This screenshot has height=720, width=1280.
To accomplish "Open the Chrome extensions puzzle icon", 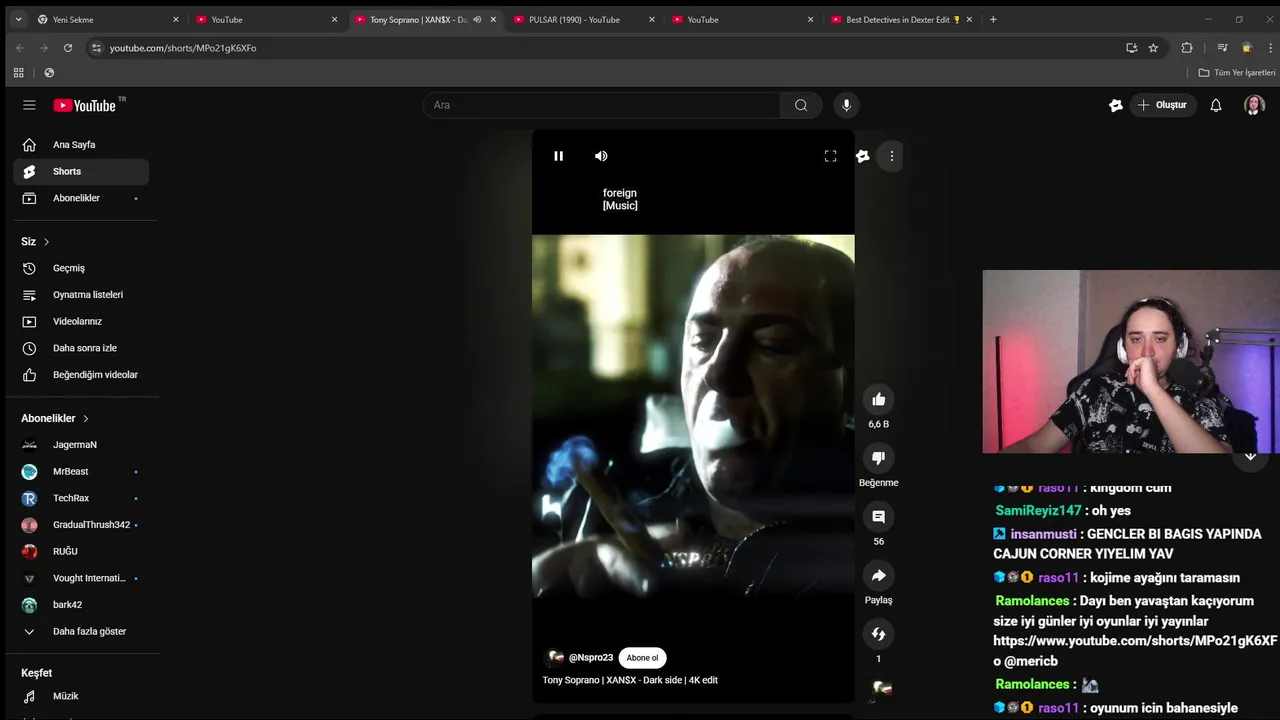I will [x=1187, y=48].
